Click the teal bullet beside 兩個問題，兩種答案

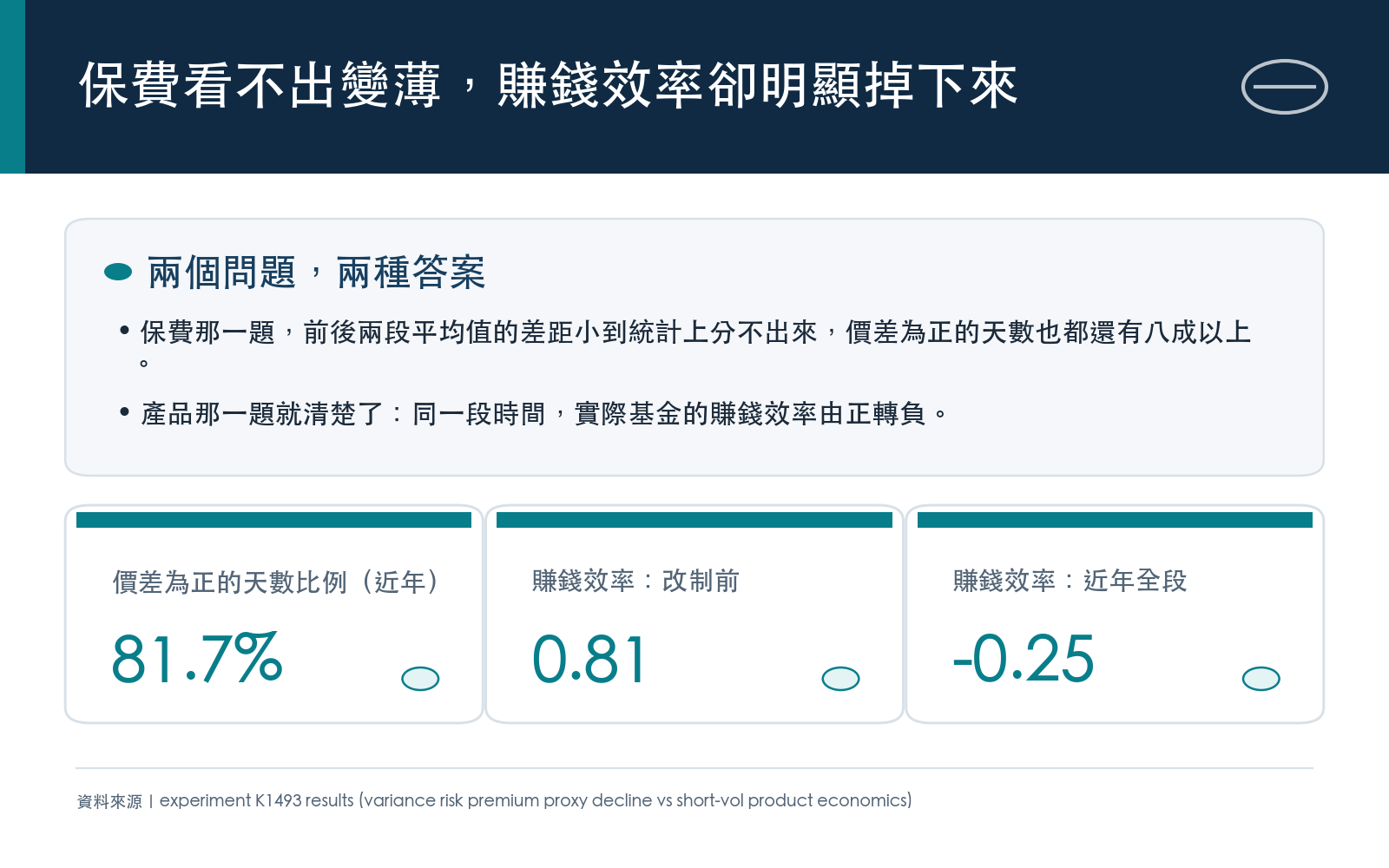coord(118,273)
